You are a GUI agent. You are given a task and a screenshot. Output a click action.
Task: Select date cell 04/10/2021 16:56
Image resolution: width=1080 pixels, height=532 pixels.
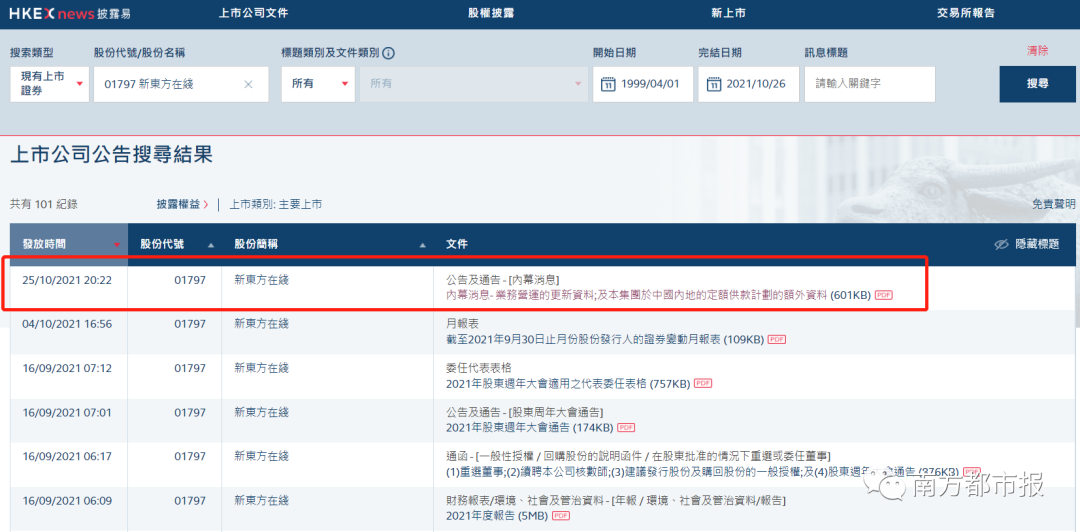[x=67, y=324]
